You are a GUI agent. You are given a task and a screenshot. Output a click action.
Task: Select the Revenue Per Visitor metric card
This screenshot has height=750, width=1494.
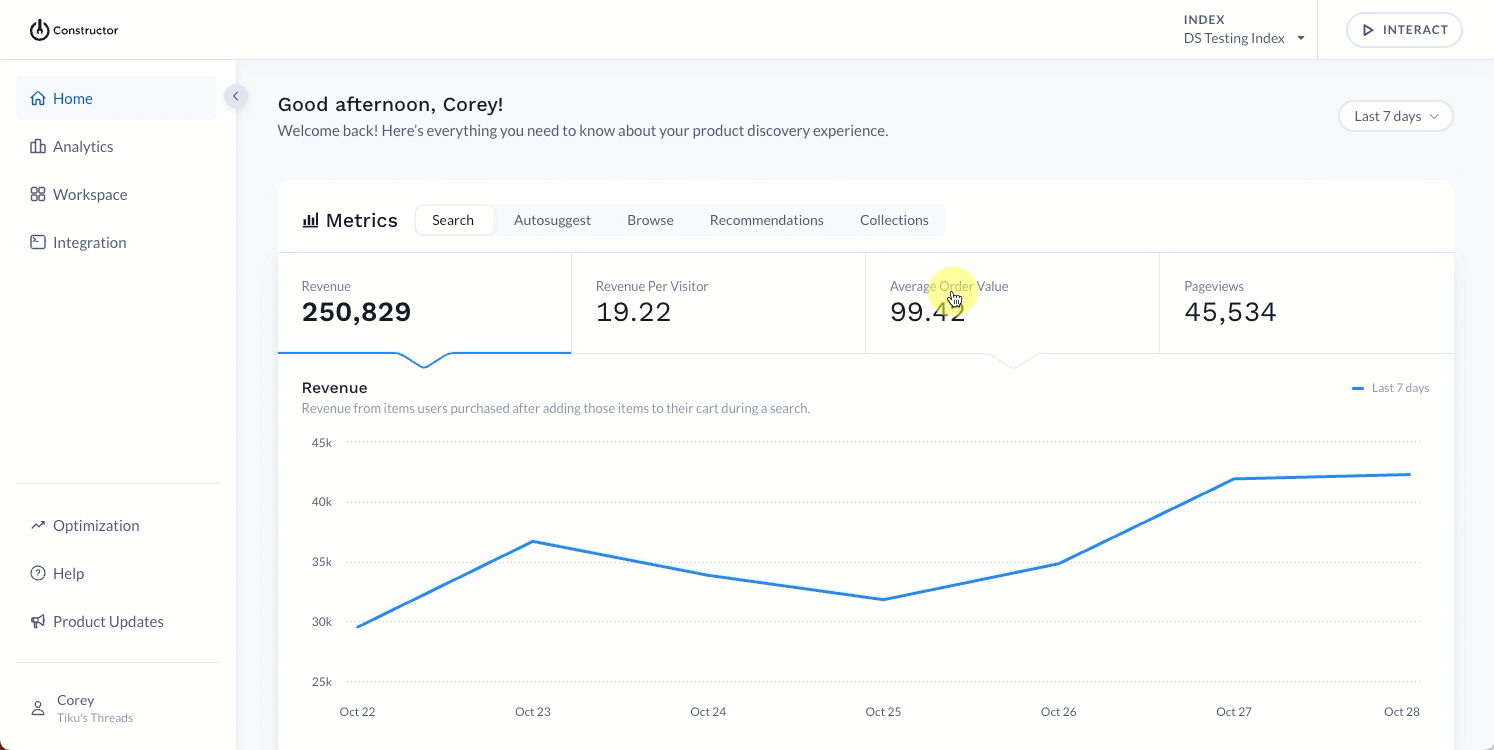click(x=718, y=303)
